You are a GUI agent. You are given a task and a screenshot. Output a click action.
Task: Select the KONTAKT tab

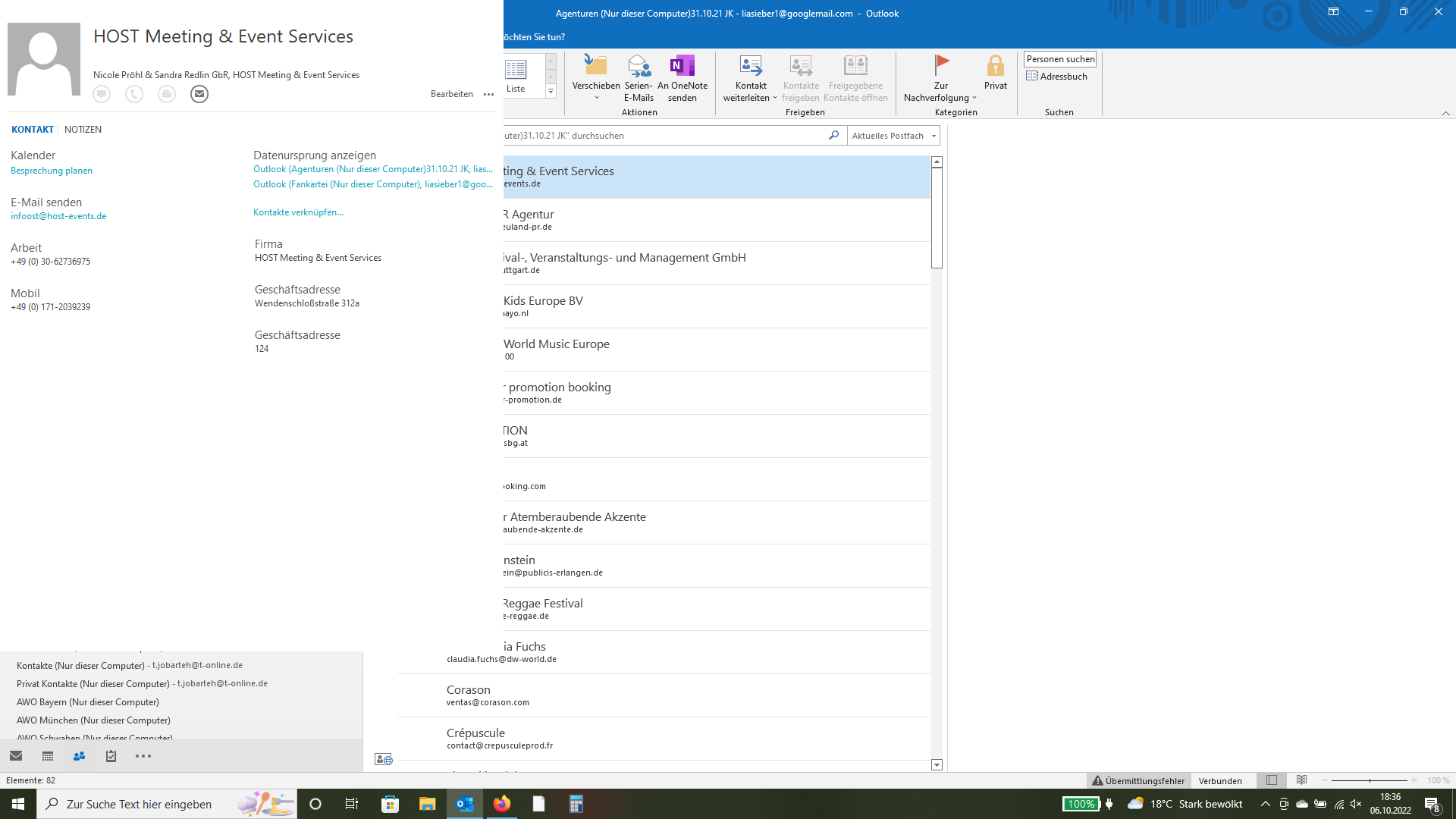(33, 130)
